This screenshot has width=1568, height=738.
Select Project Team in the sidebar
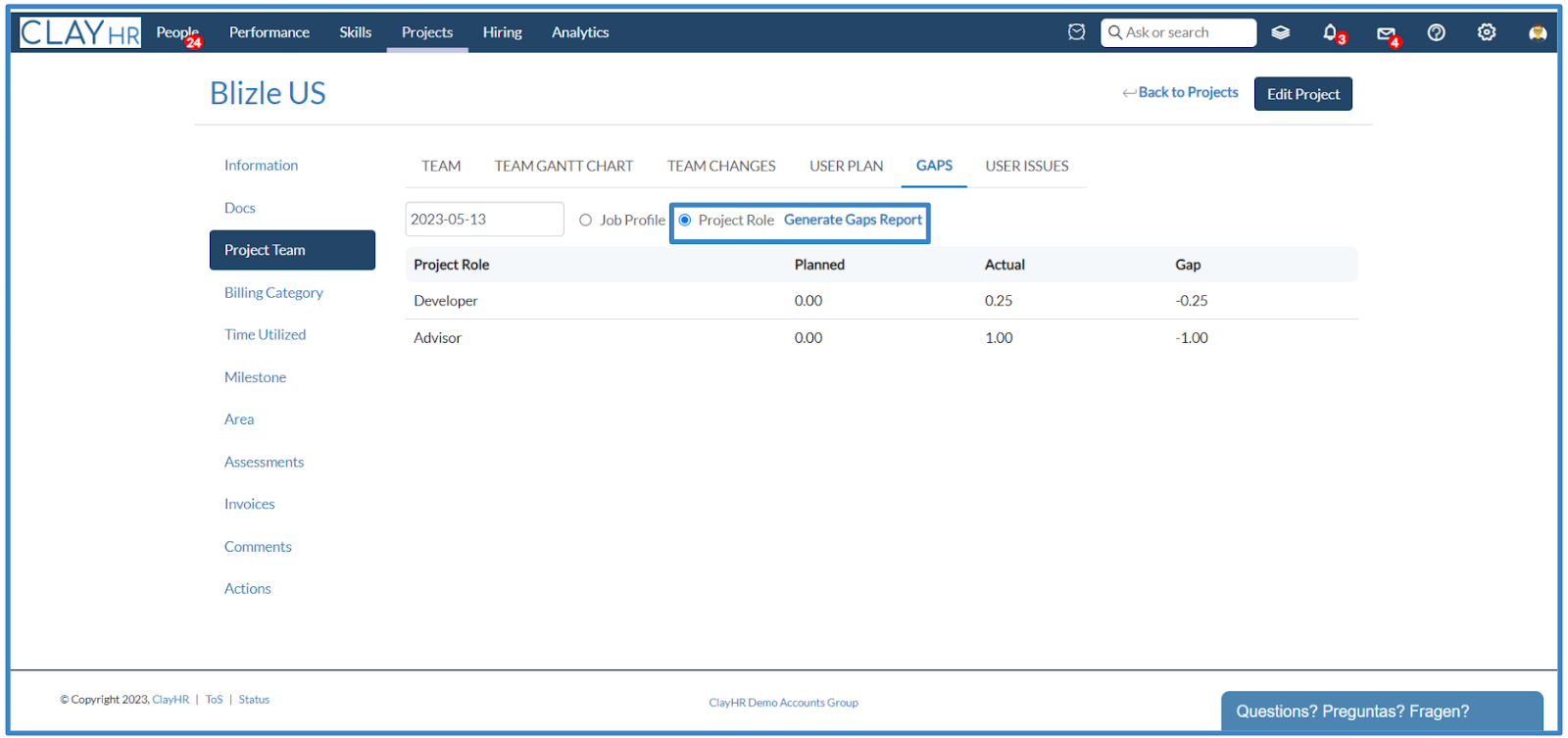[292, 250]
